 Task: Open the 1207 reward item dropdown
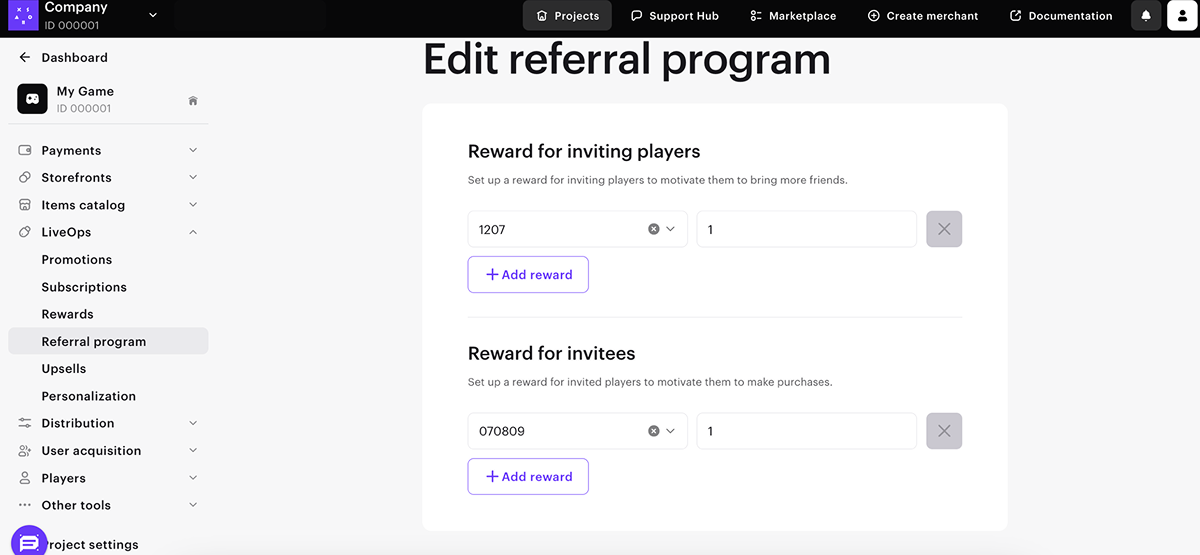[671, 229]
